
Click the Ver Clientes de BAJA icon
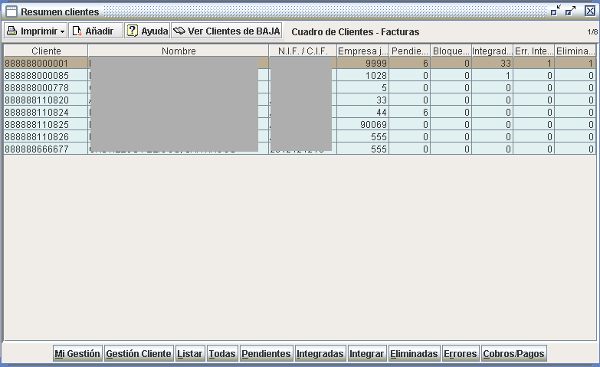click(x=179, y=31)
